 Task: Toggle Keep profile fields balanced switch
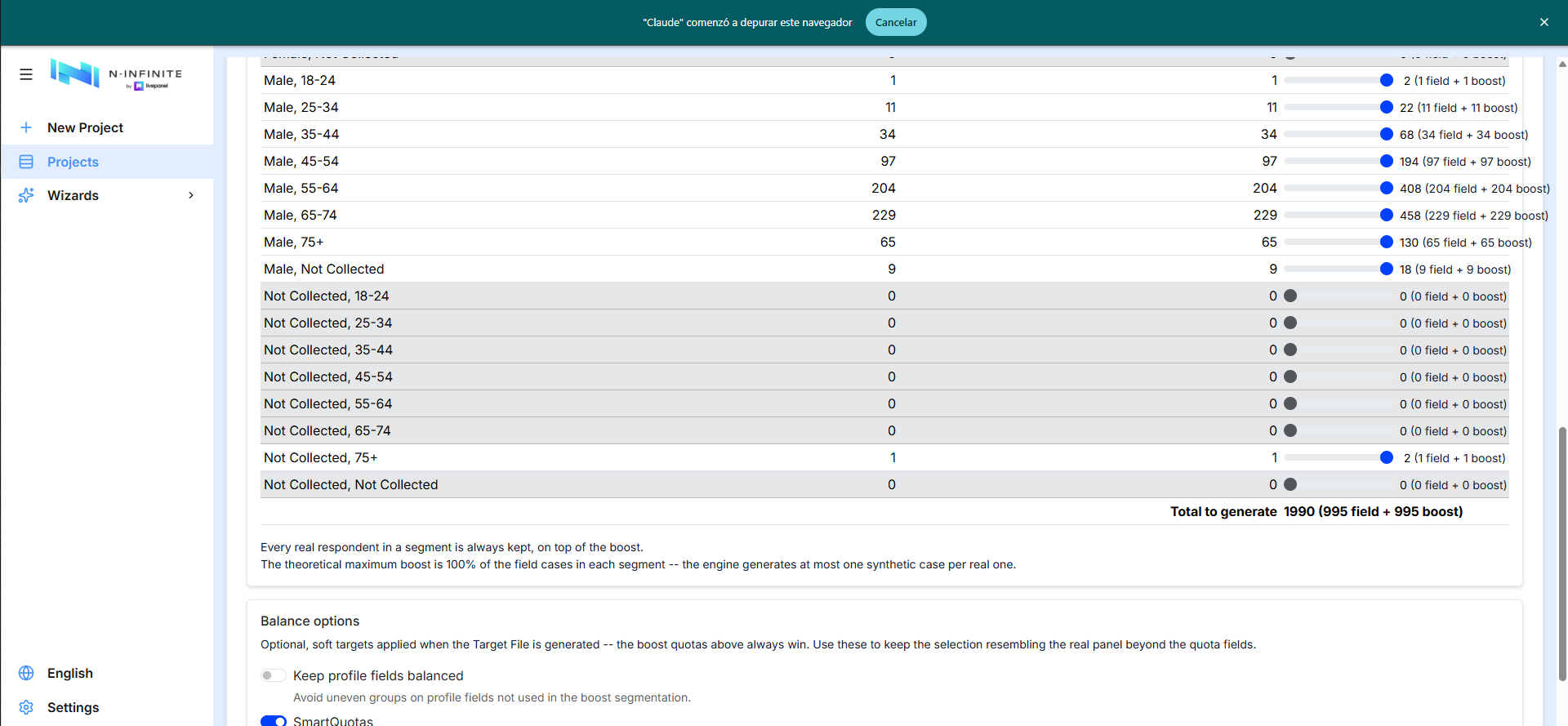tap(273, 675)
